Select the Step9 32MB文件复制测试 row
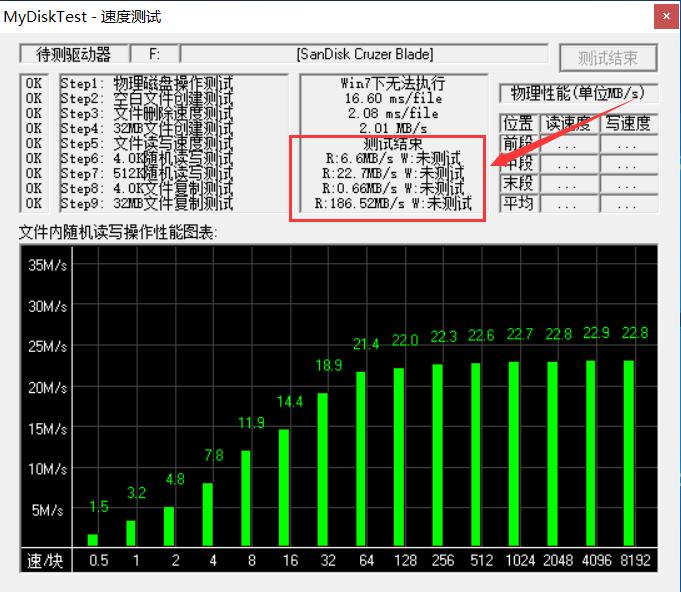The width and height of the screenshot is (681, 592). click(x=145, y=204)
